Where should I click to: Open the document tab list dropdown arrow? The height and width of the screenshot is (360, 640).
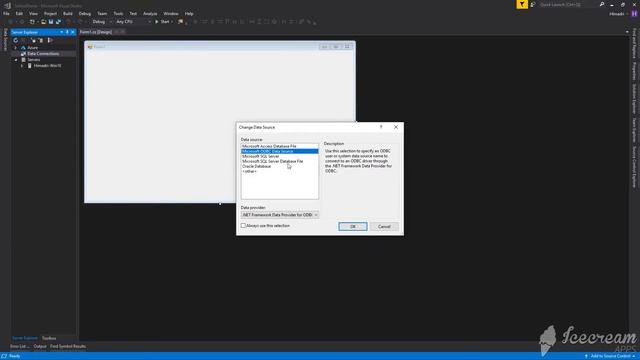pos(627,32)
